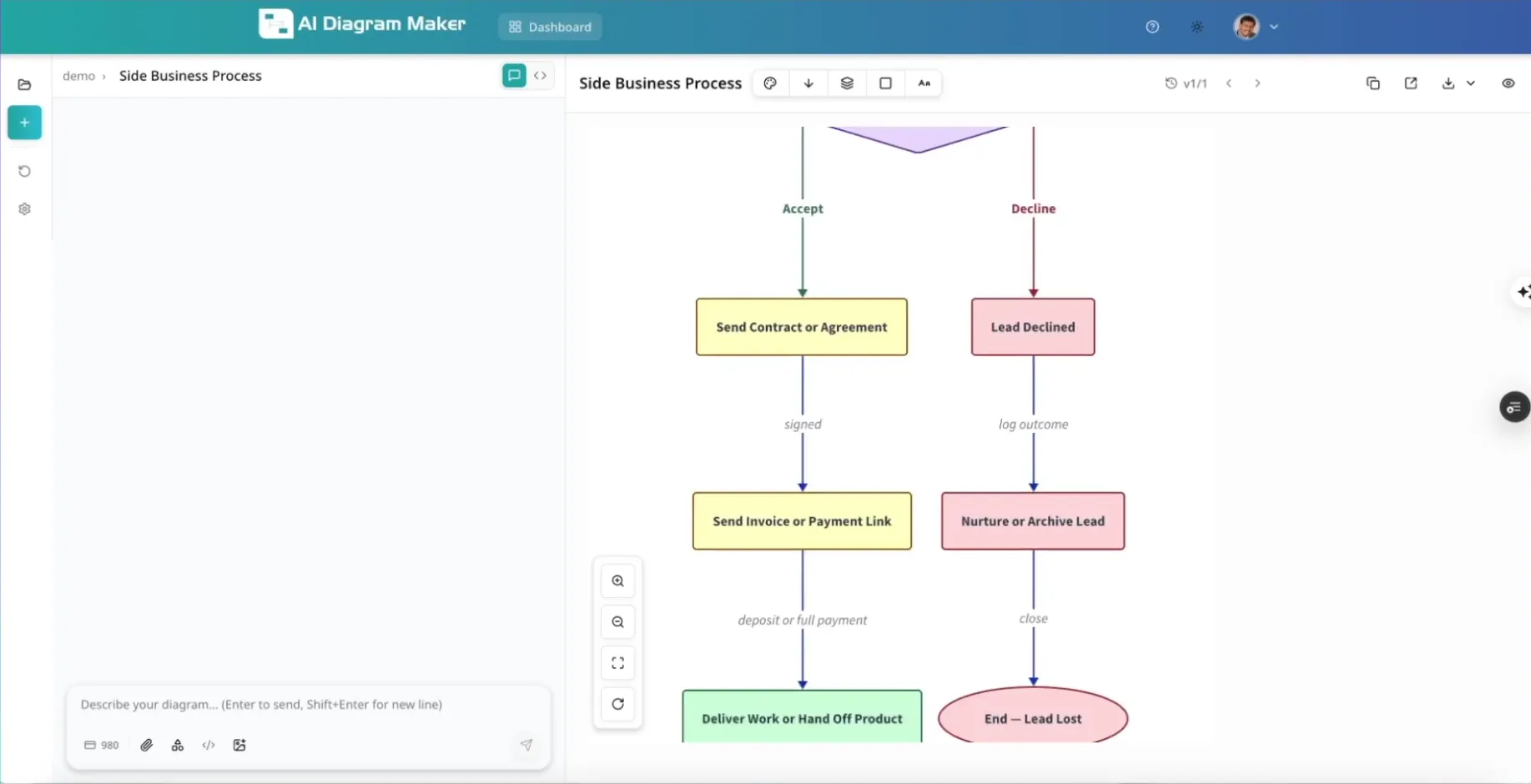This screenshot has height=784, width=1531.
Task: Expand the download options chevron
Action: click(1471, 83)
